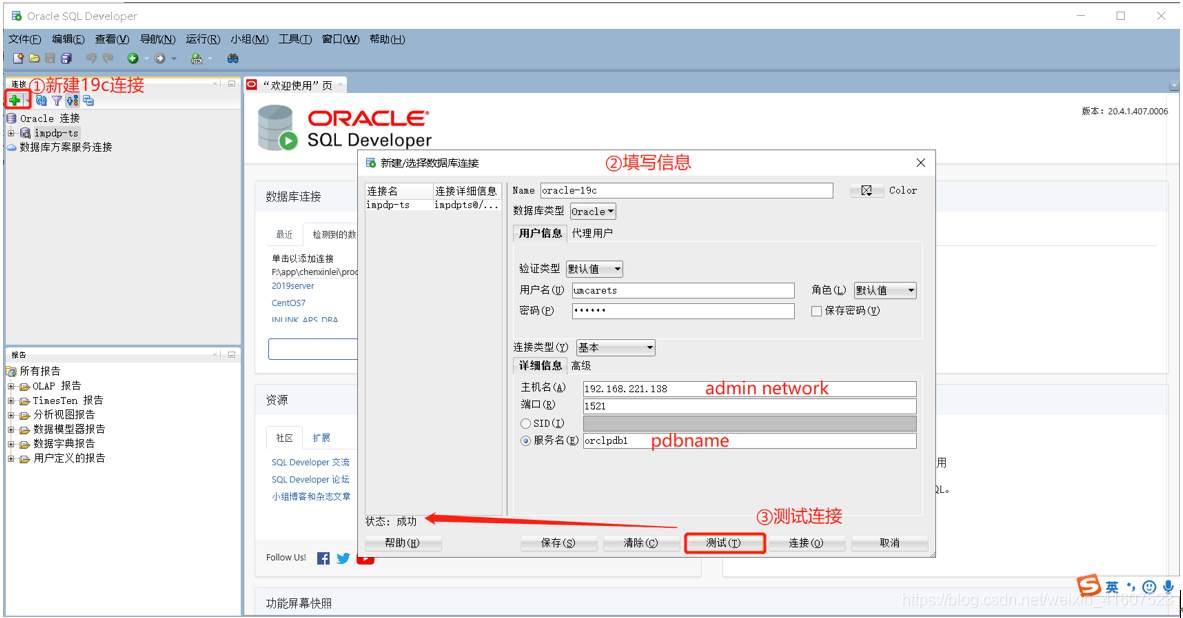The width and height of the screenshot is (1183, 618).
Task: Click the SQL Worksheet toolbar icon
Action: [196, 58]
